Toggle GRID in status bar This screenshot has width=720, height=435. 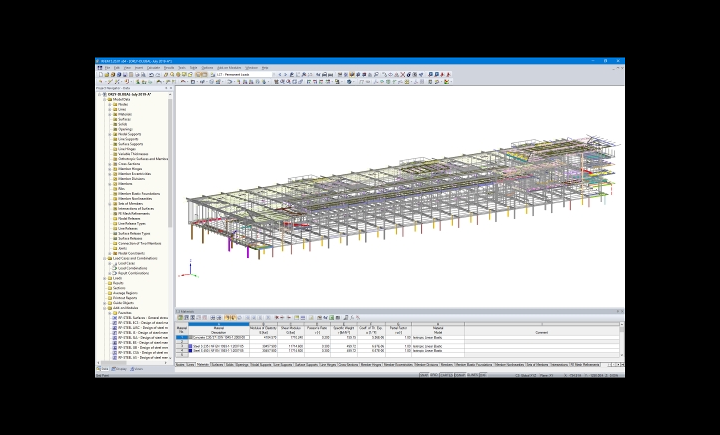click(x=434, y=375)
